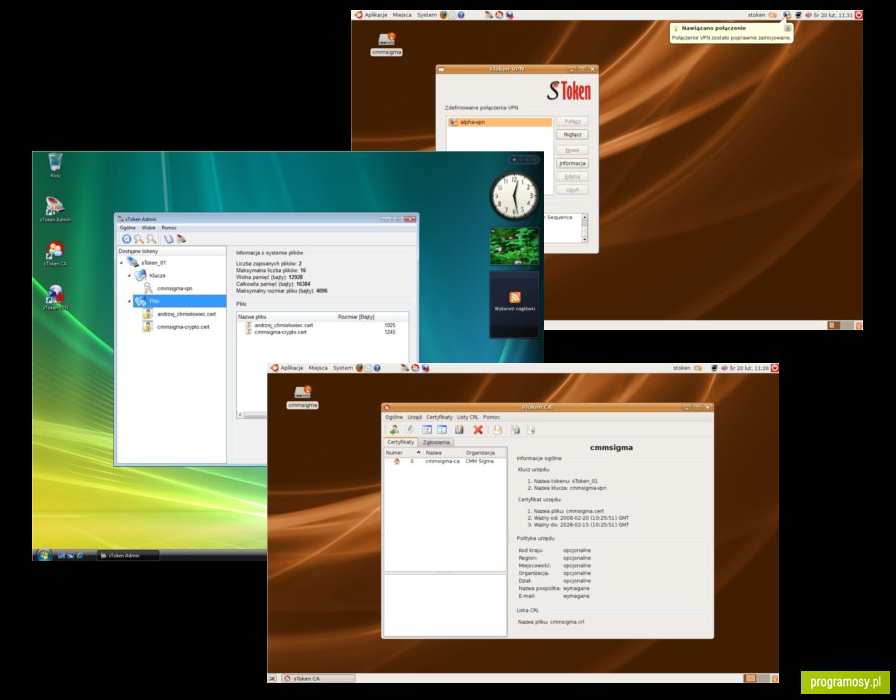Click the left scroll arrow under the Pliki file table
896x700 pixels.
coord(240,415)
